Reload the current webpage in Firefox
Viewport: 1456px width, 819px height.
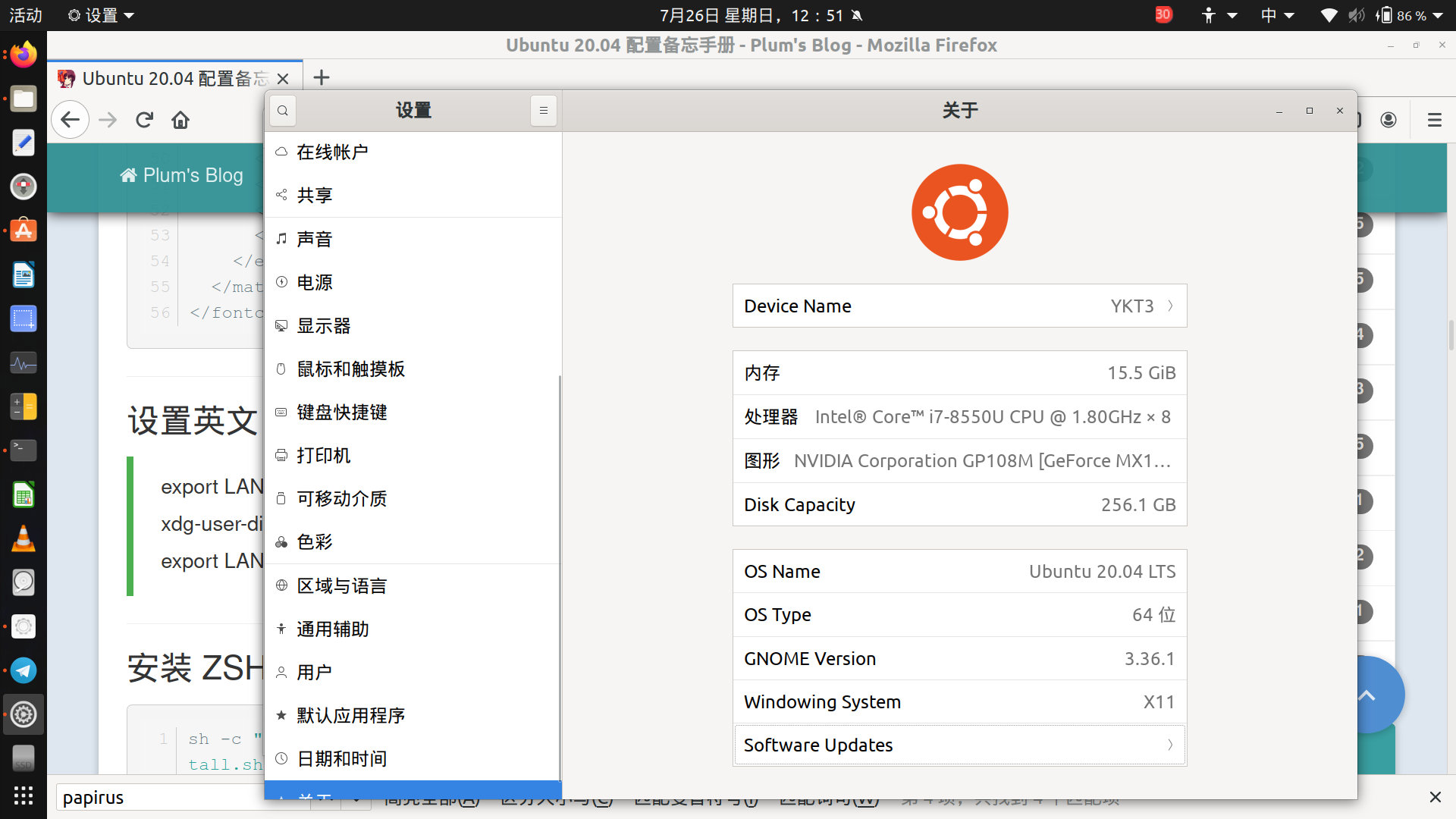coord(144,119)
